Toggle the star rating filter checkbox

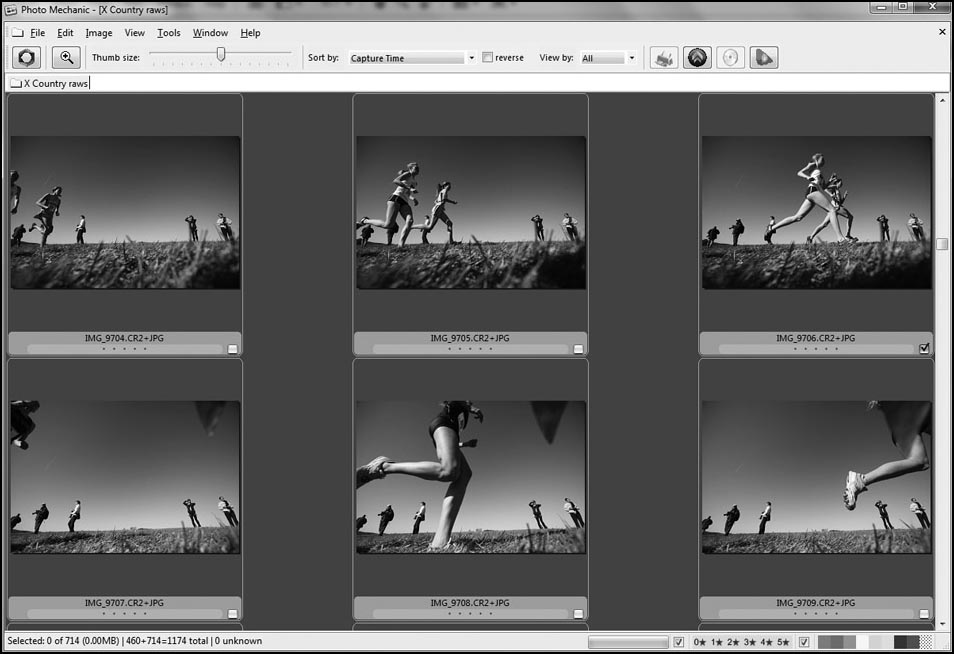pos(679,642)
